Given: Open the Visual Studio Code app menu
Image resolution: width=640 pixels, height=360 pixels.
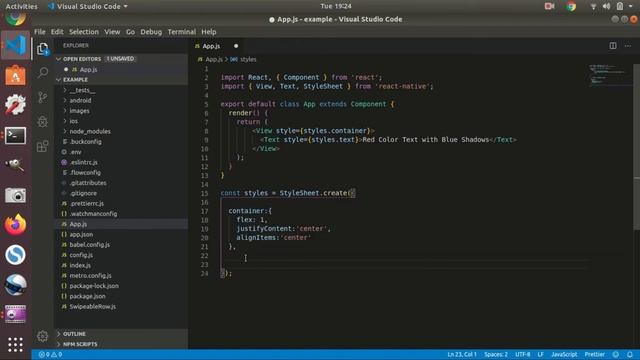Looking at the screenshot, I should [x=87, y=6].
